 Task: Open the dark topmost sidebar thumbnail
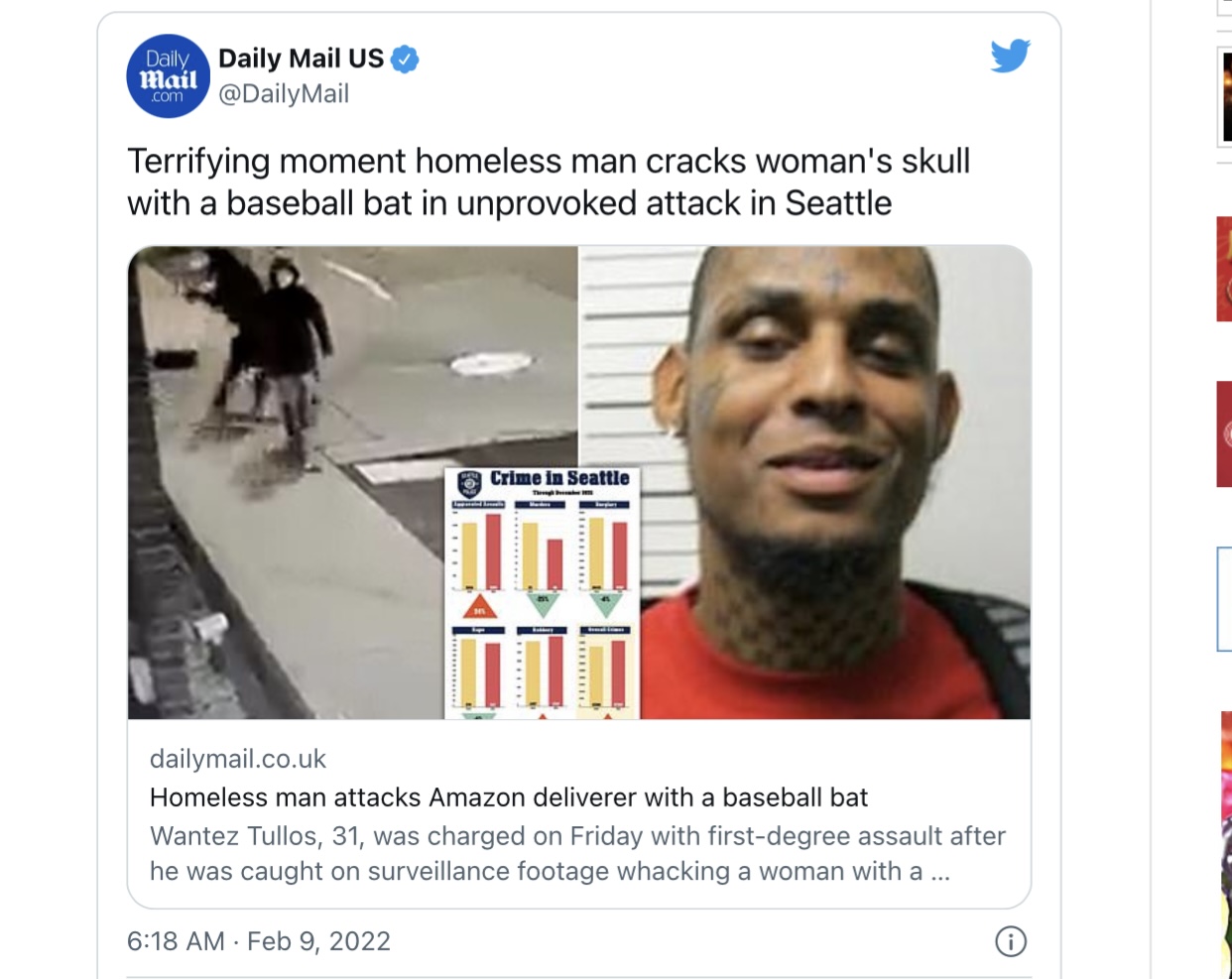tap(1226, 98)
